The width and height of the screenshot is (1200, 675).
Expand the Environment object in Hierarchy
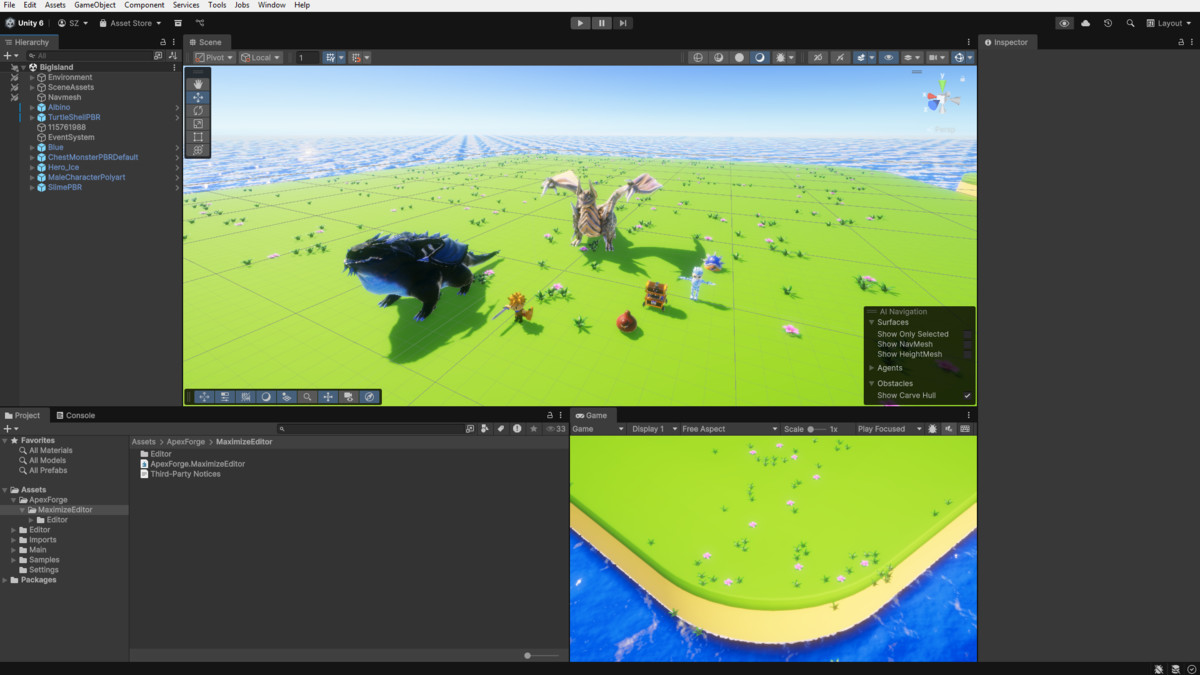pos(30,77)
